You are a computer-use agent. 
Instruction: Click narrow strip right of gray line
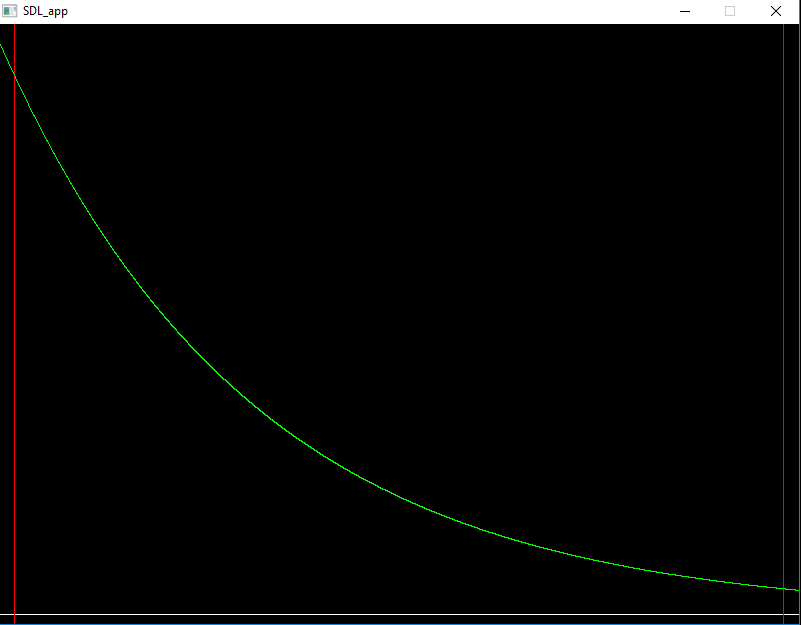coord(792,300)
